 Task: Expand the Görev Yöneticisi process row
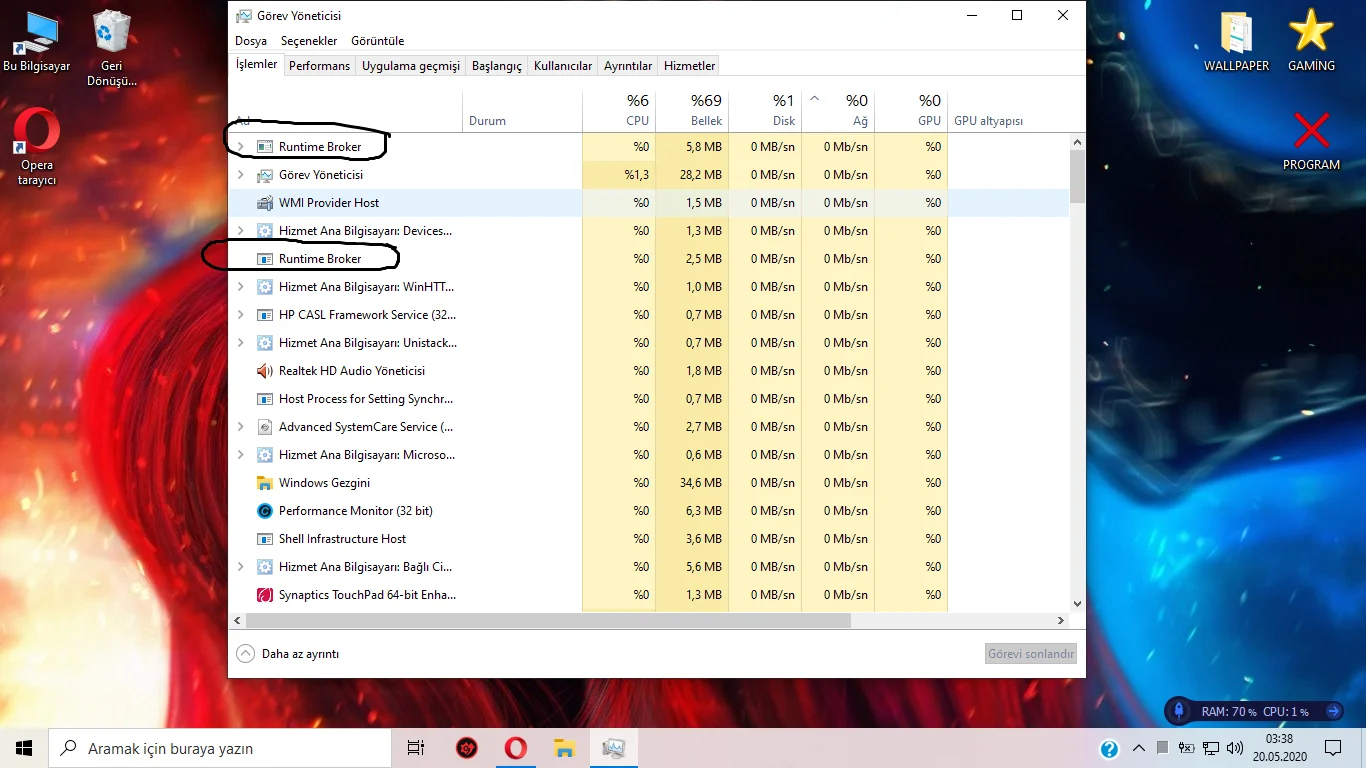[240, 175]
